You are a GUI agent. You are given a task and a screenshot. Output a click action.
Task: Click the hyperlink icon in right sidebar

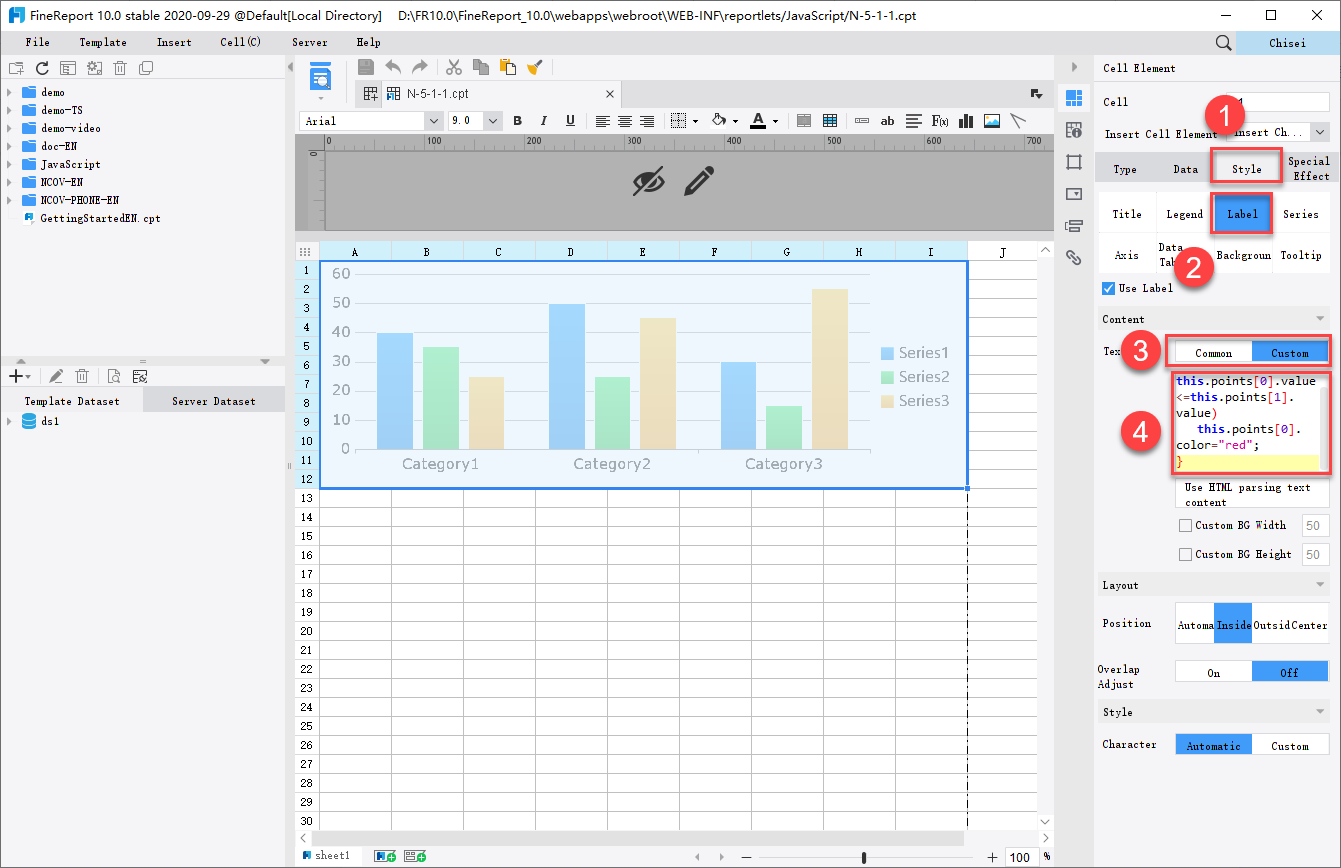click(x=1074, y=257)
